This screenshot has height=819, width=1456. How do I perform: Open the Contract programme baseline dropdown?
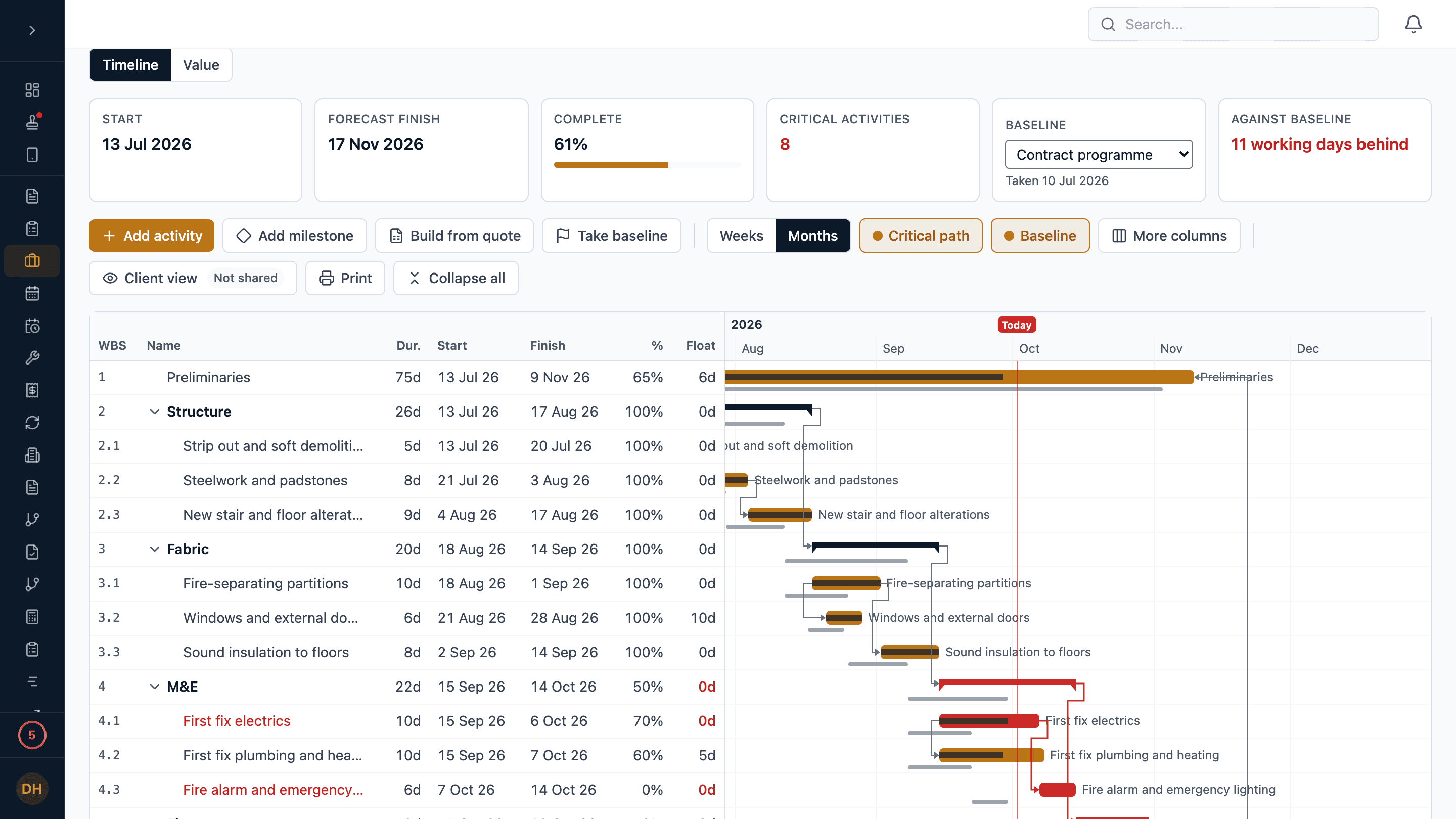1098,154
